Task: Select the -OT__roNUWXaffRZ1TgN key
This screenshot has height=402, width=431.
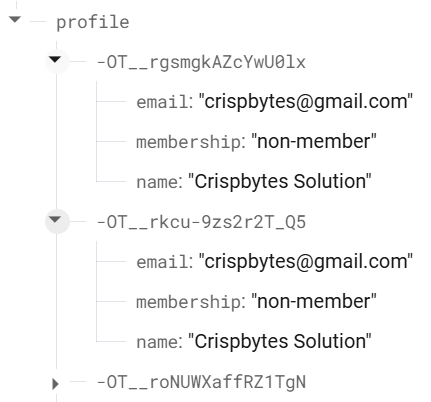Action: click(201, 382)
